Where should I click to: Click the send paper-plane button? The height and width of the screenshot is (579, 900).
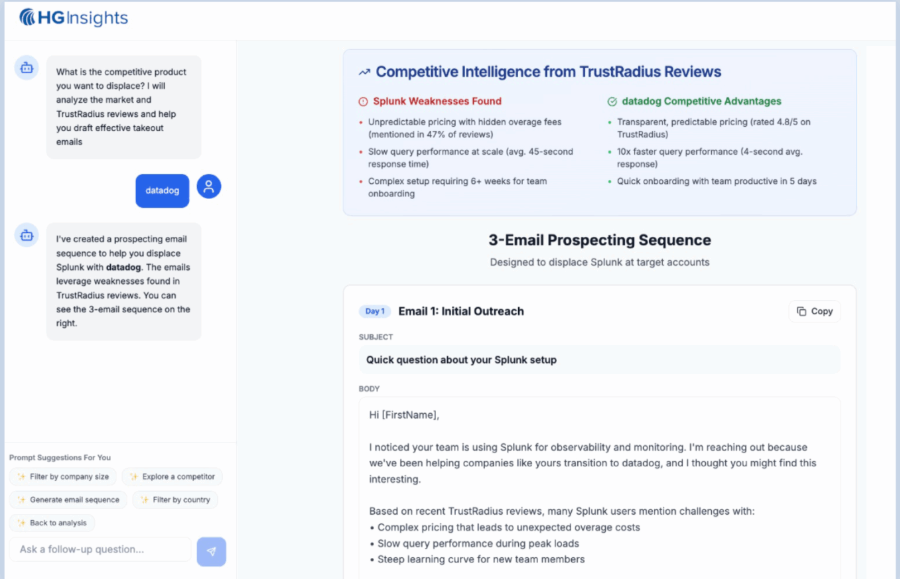tap(211, 551)
